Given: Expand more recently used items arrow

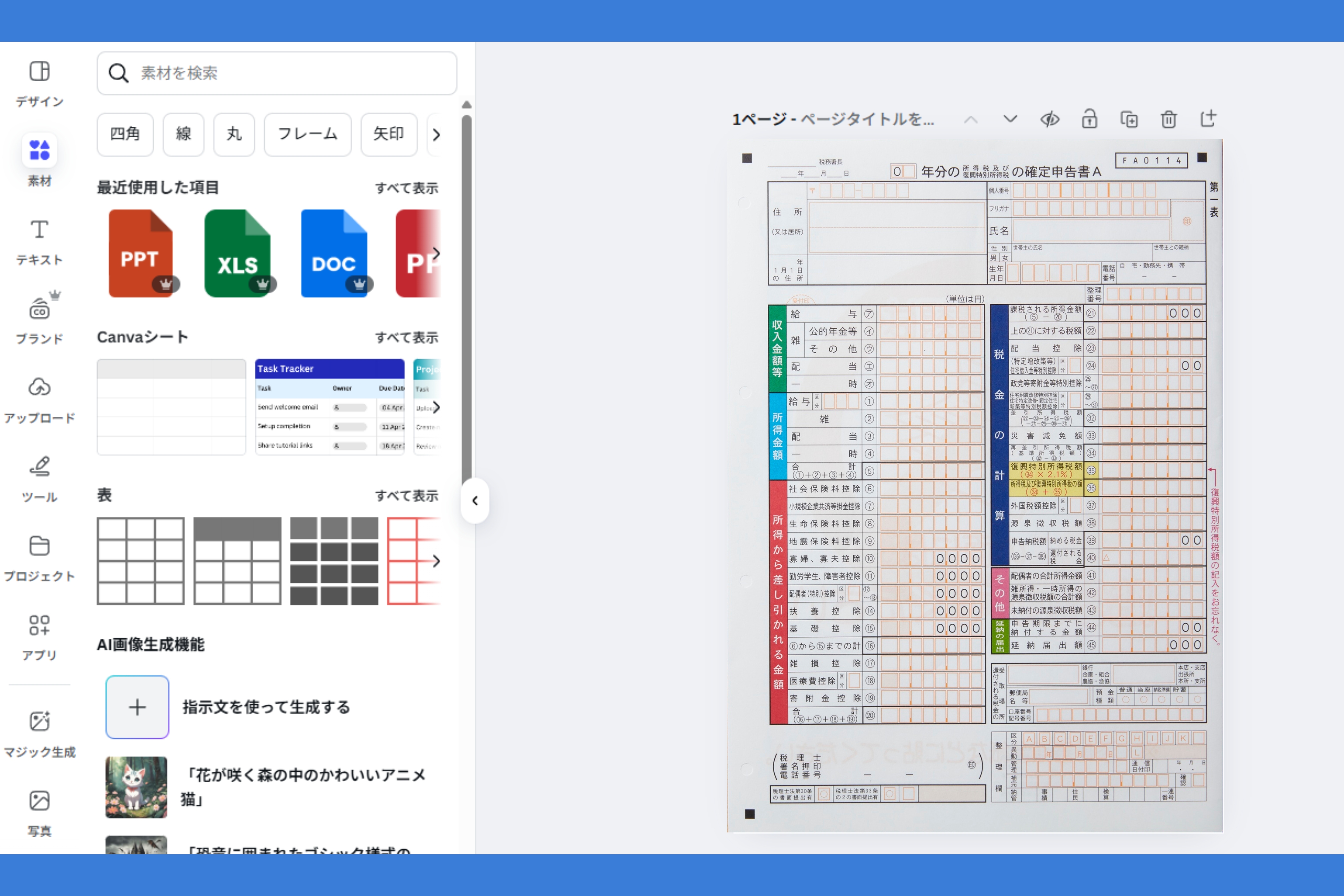Looking at the screenshot, I should click(x=437, y=253).
